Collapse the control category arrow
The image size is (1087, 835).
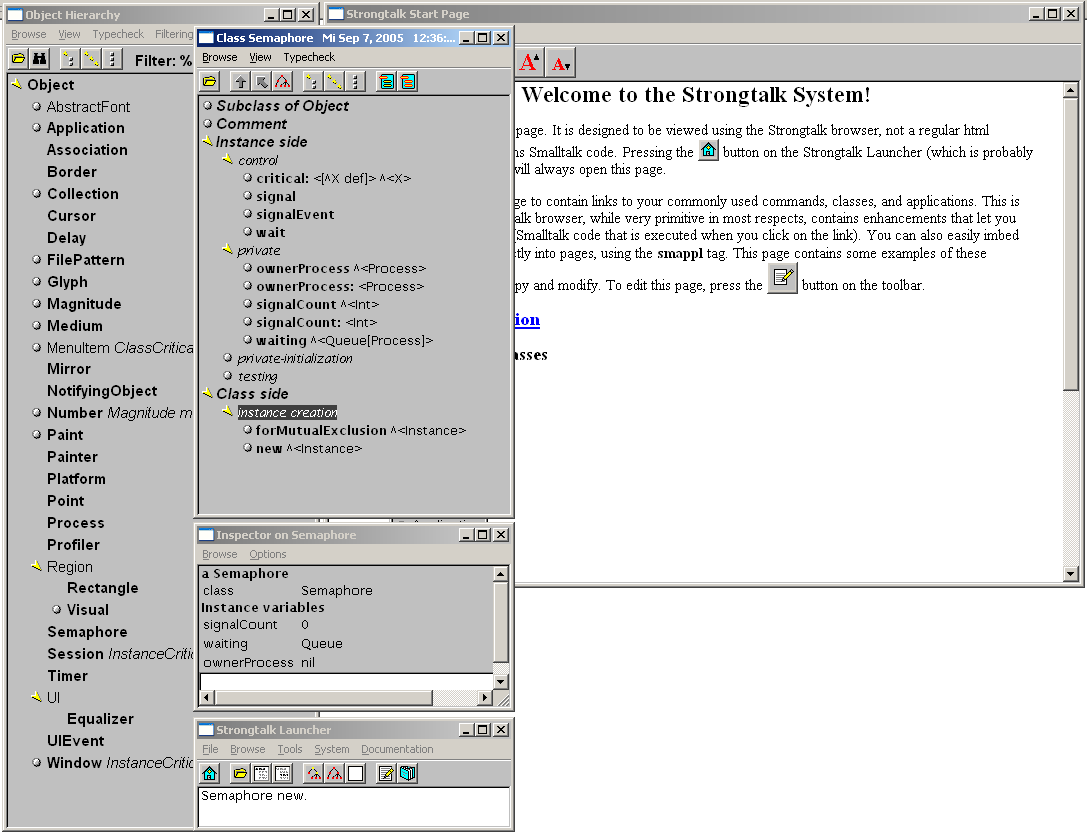click(x=227, y=159)
